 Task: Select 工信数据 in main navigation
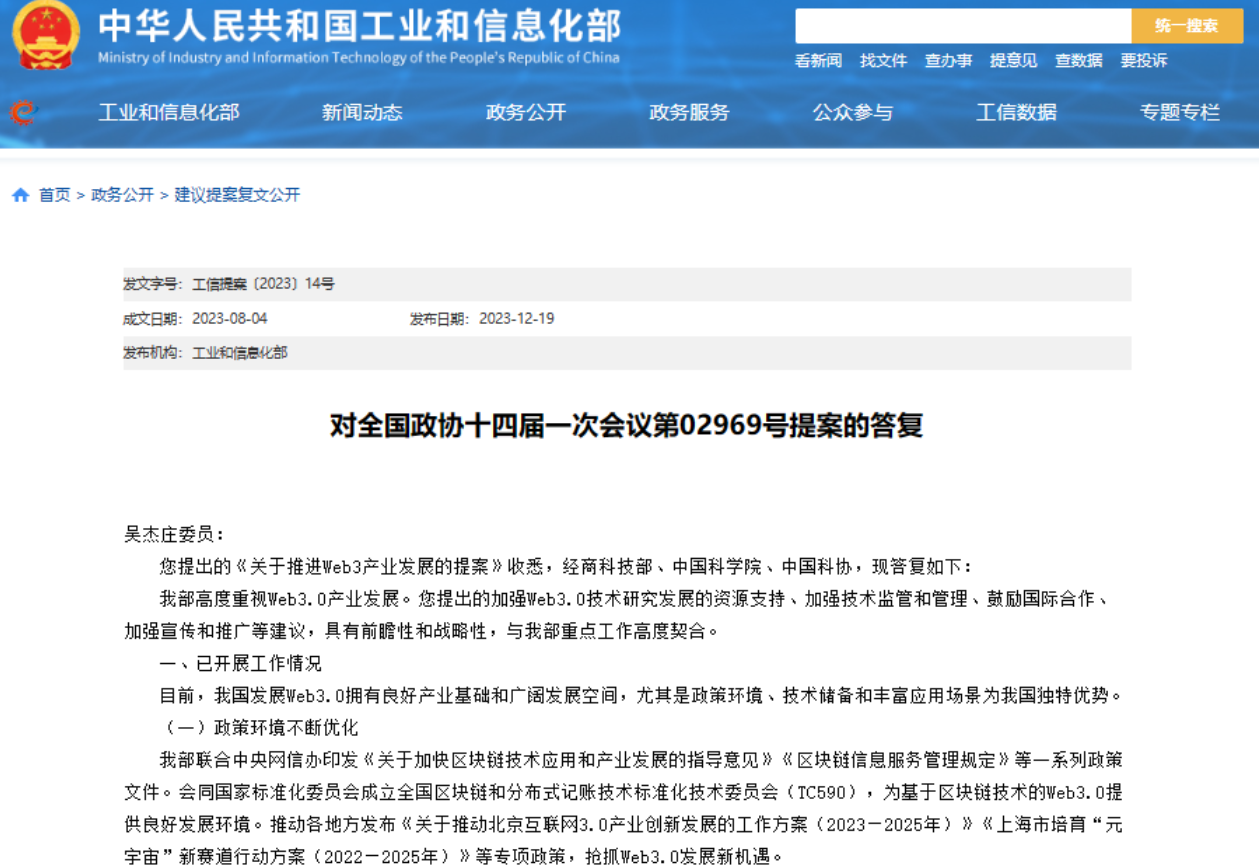1016,112
